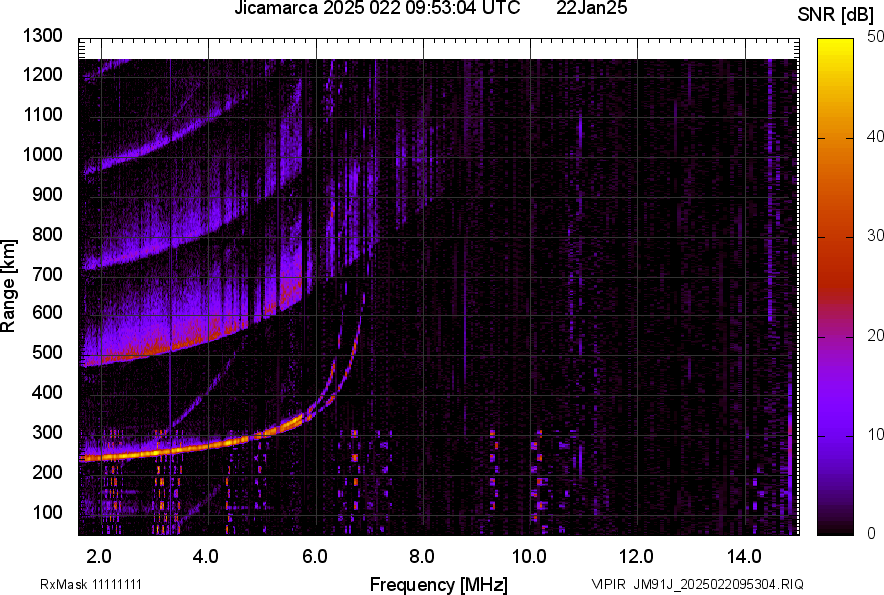
Task: Click the 12.0 frequency tick label
Action: (x=637, y=554)
